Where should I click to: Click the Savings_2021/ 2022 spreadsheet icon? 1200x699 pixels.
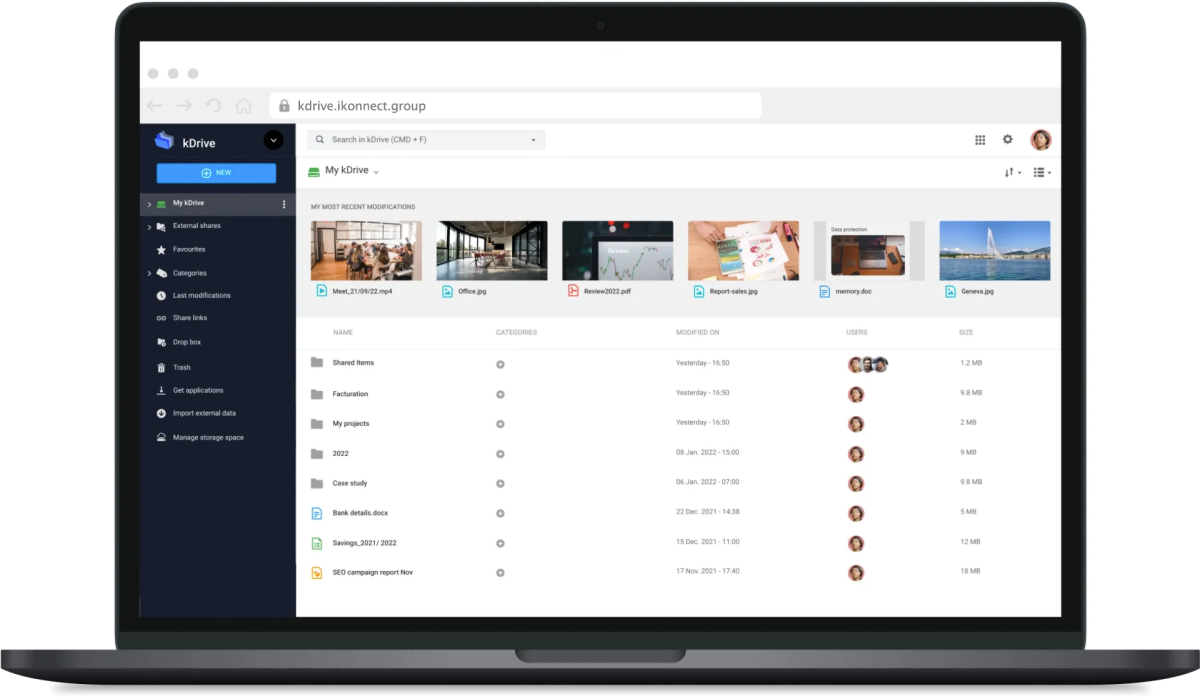click(x=317, y=543)
